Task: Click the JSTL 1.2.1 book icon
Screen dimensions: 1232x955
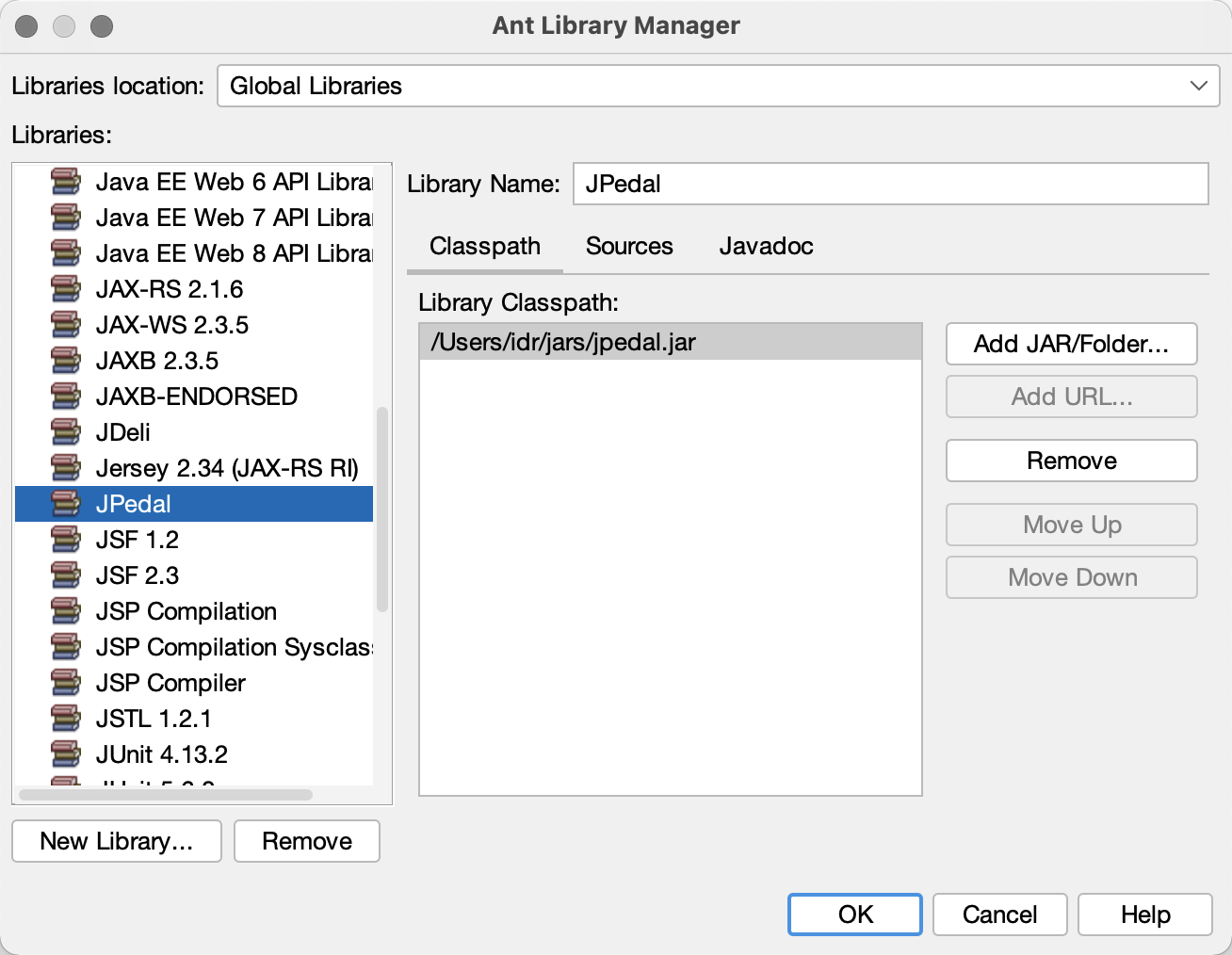Action: click(x=66, y=719)
